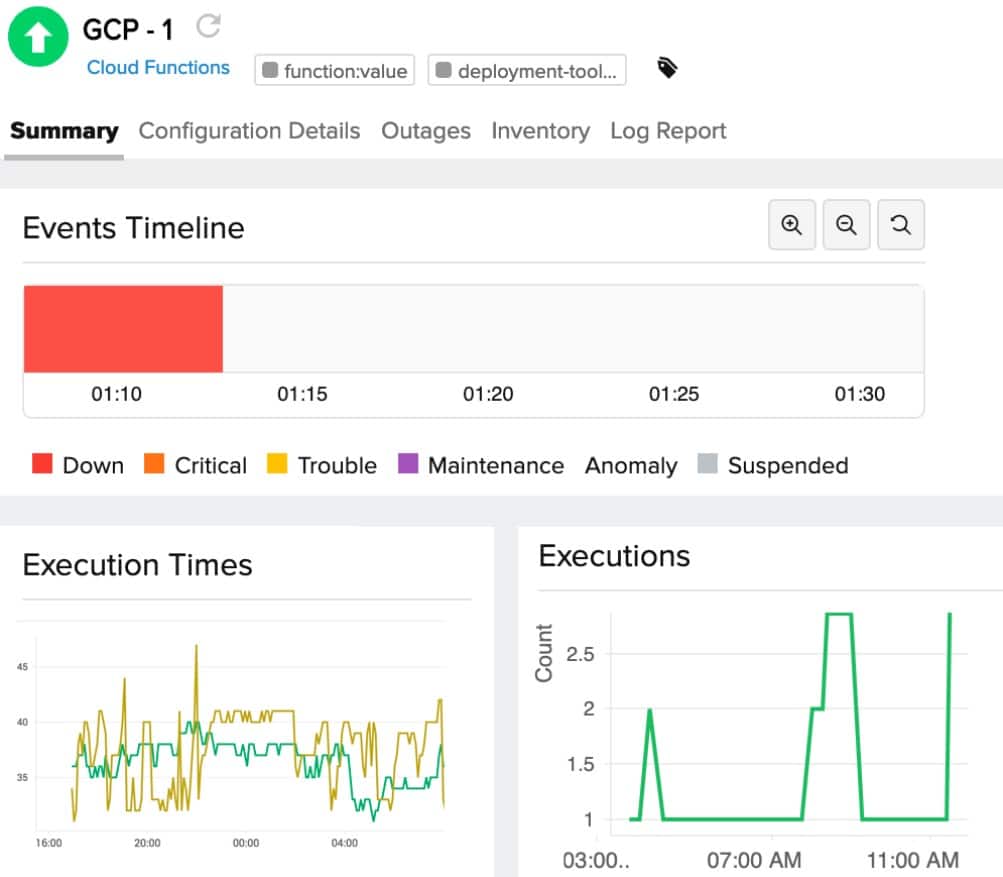Screen dimensions: 1003x877
Task: Zoom in on the Events Timeline
Action: 792,225
